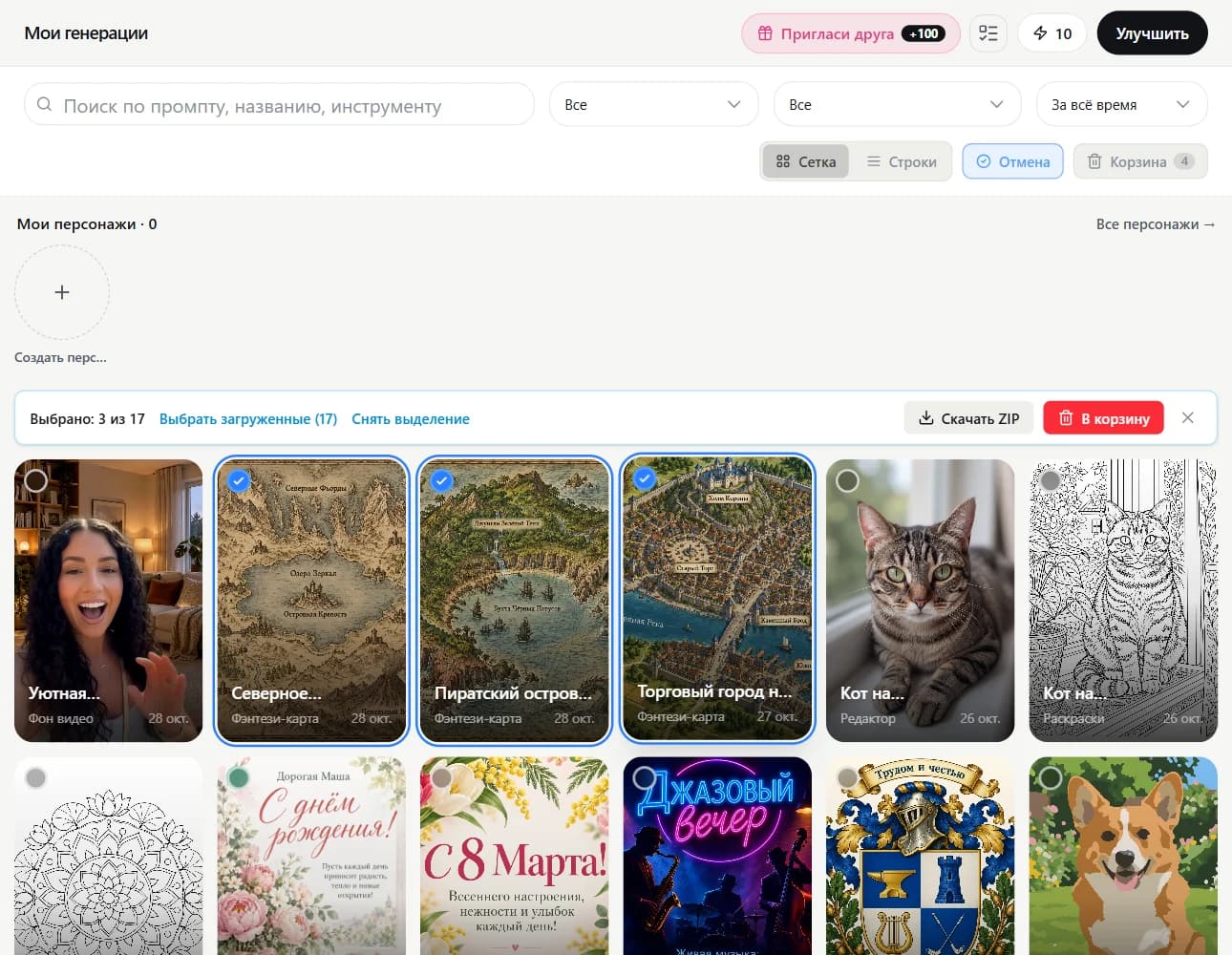Open the Трудом и честью coat of arms thumbnail

pos(920,856)
